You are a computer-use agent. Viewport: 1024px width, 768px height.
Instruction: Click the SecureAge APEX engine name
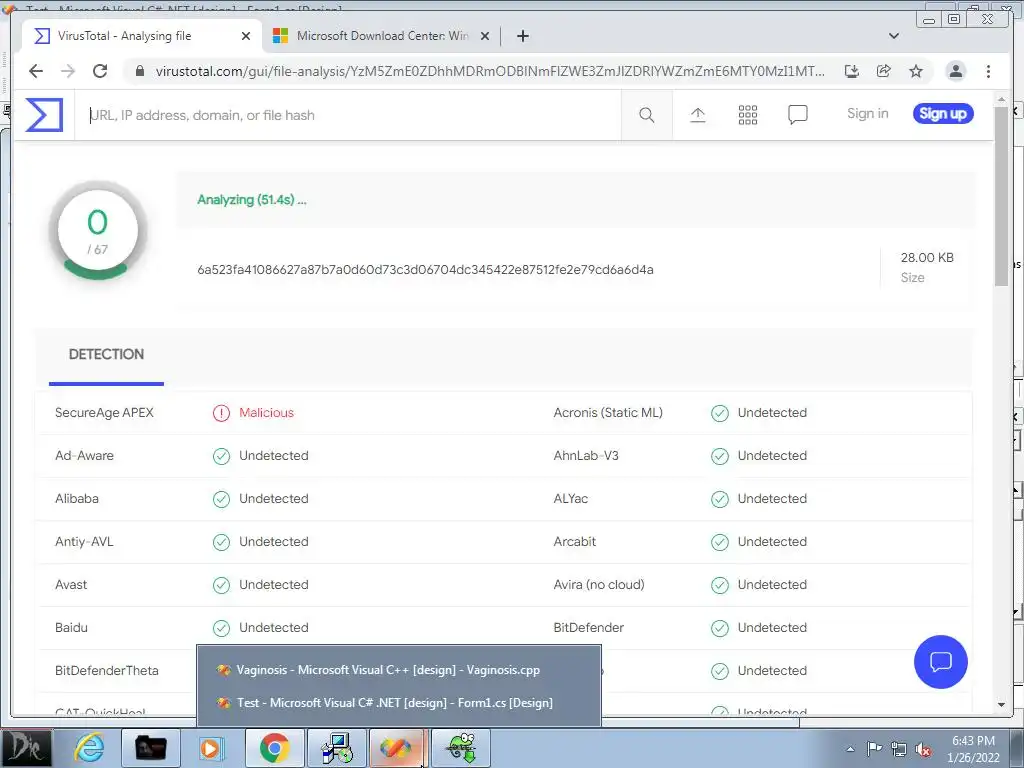coord(104,413)
